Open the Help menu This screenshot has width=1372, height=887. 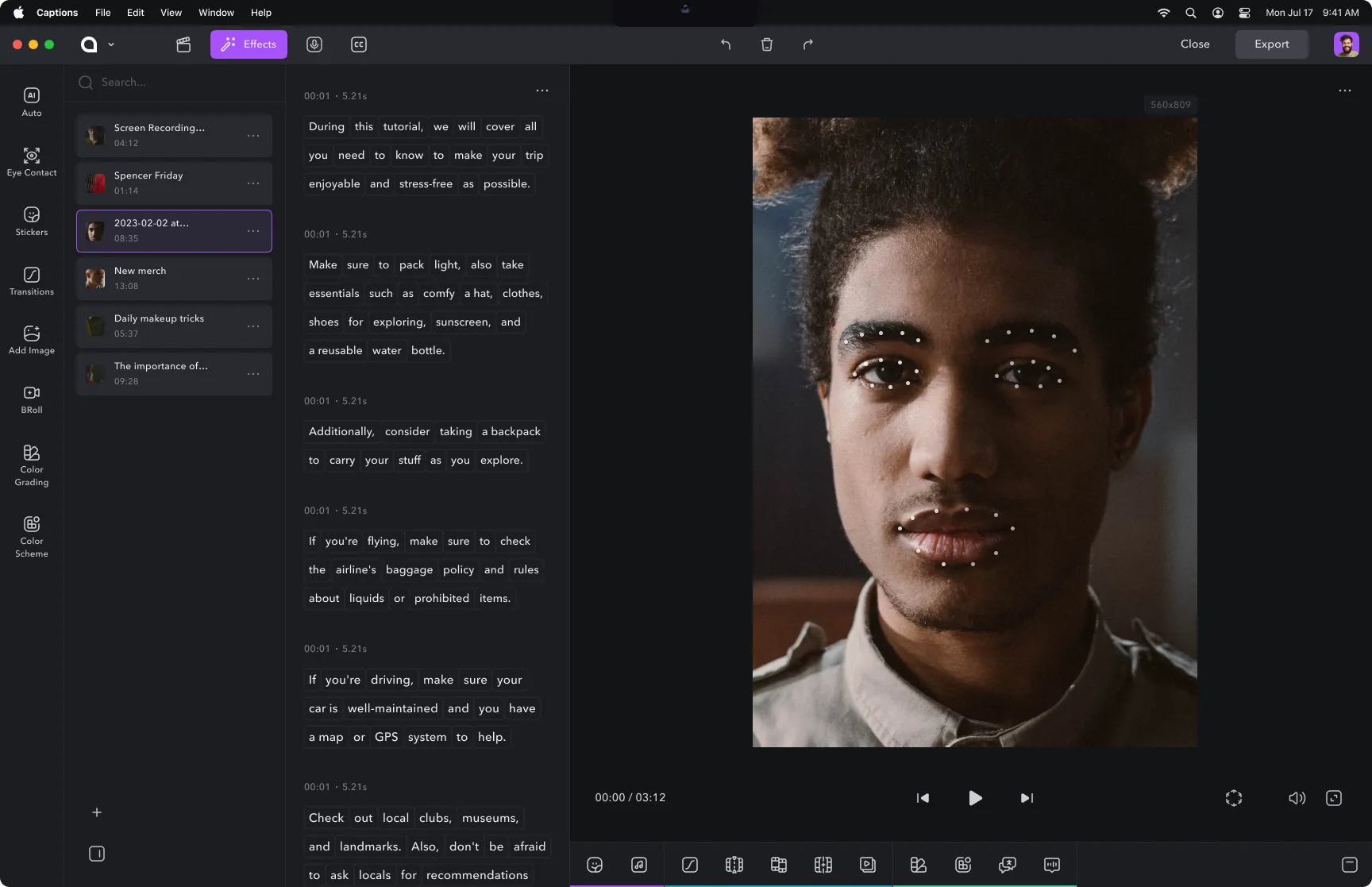coord(260,13)
